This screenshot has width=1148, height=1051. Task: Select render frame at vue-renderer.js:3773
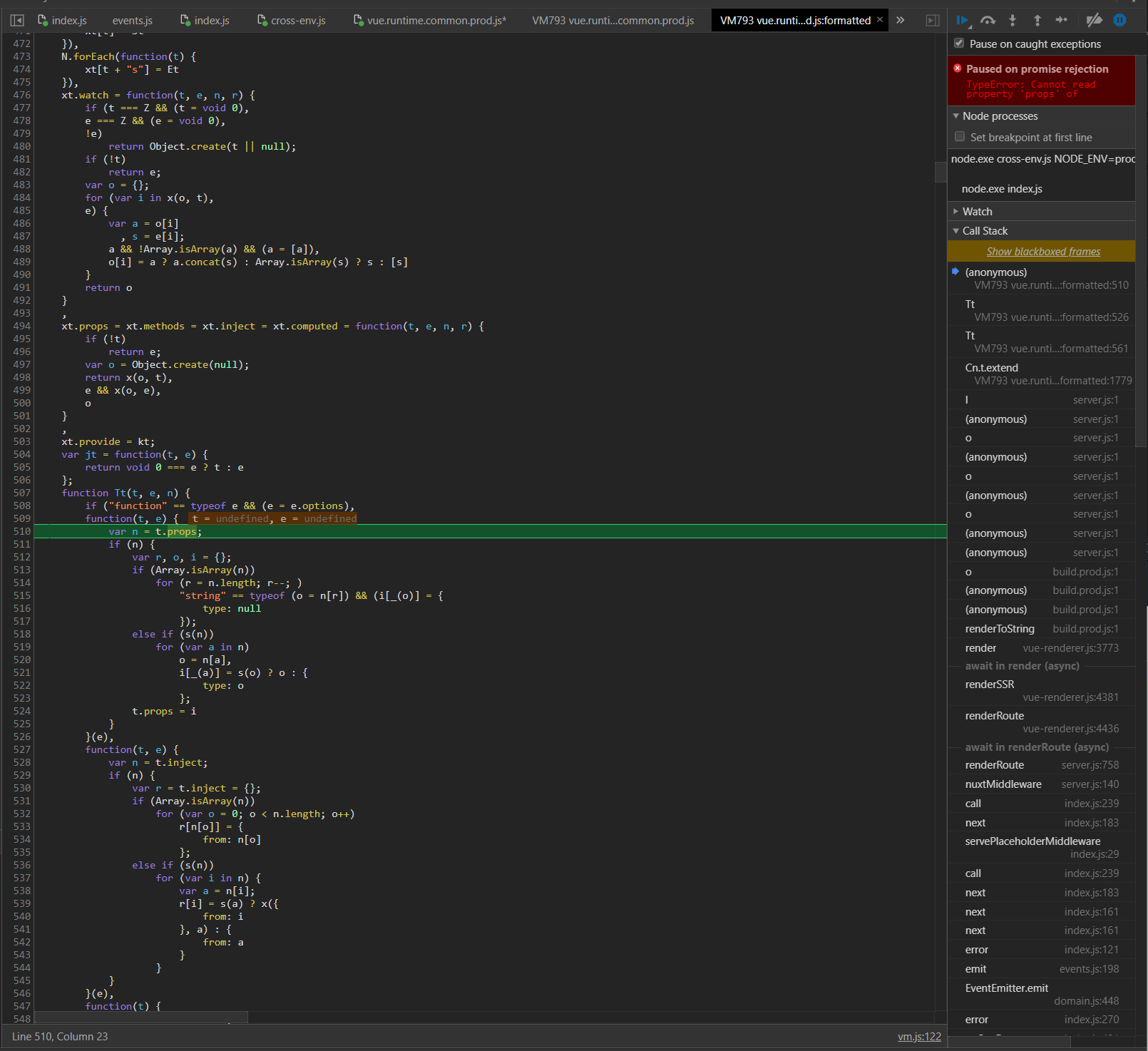click(x=1041, y=648)
